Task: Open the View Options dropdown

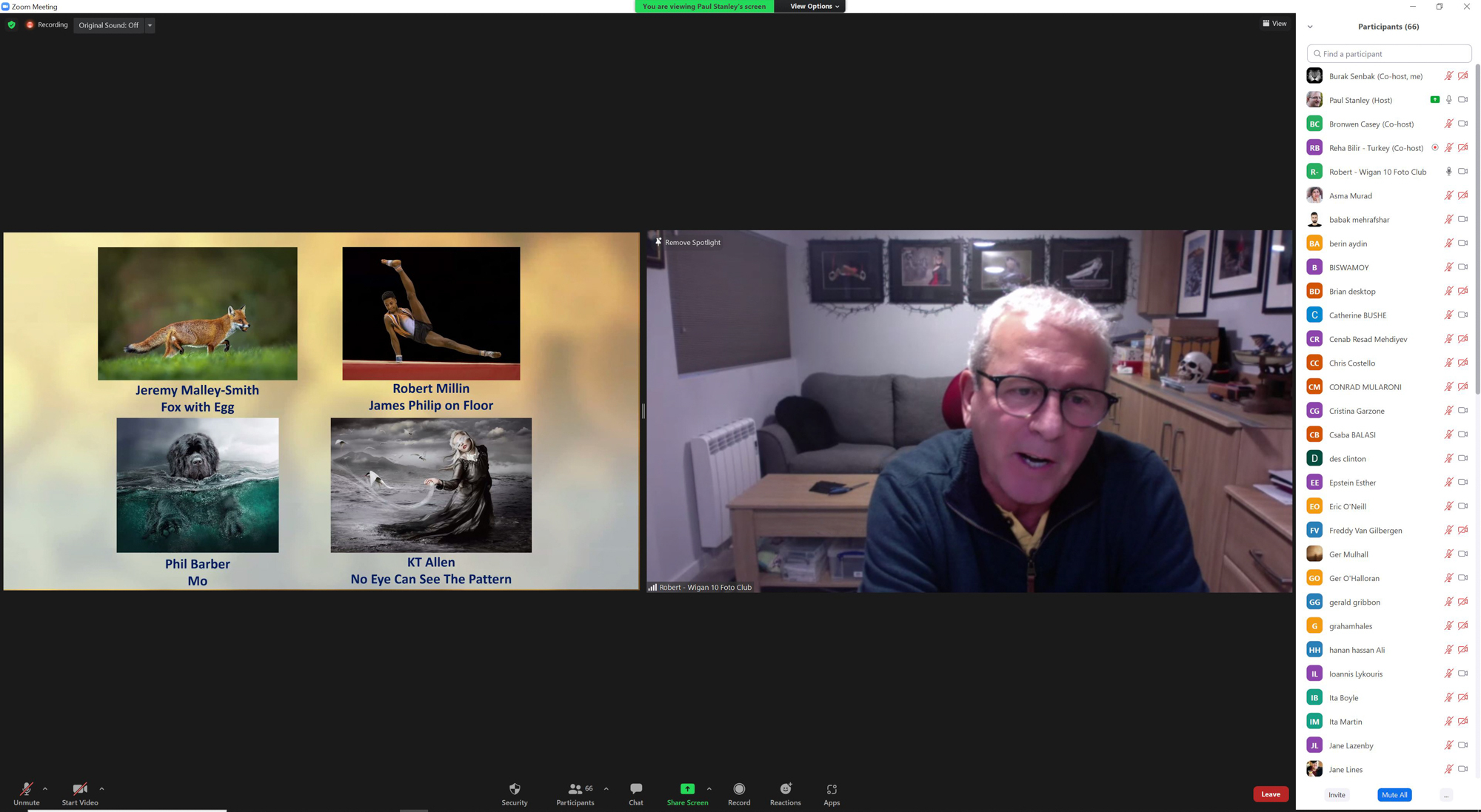Action: [814, 6]
